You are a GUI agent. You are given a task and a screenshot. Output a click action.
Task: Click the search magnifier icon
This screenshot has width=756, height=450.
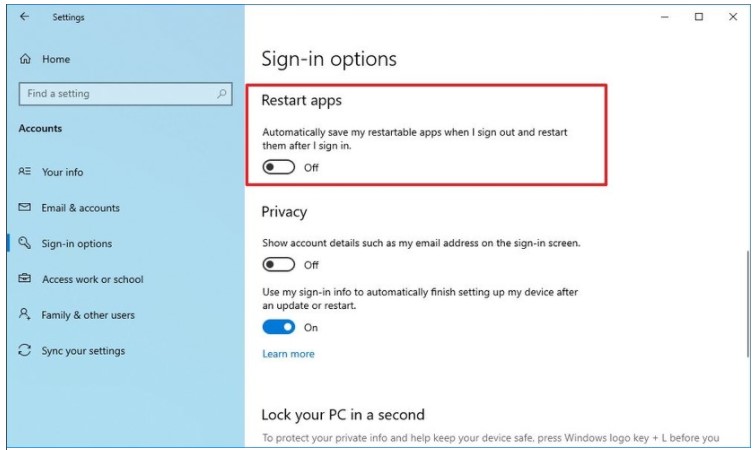point(222,94)
